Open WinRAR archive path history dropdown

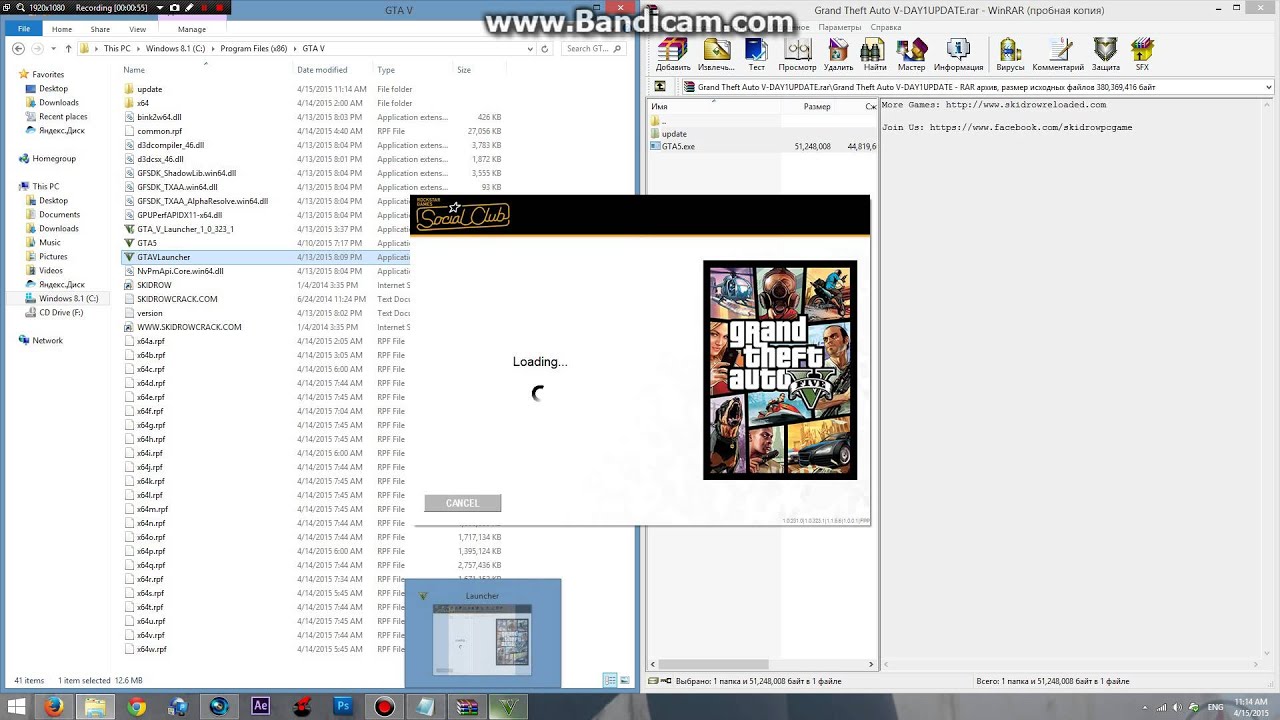1268,87
